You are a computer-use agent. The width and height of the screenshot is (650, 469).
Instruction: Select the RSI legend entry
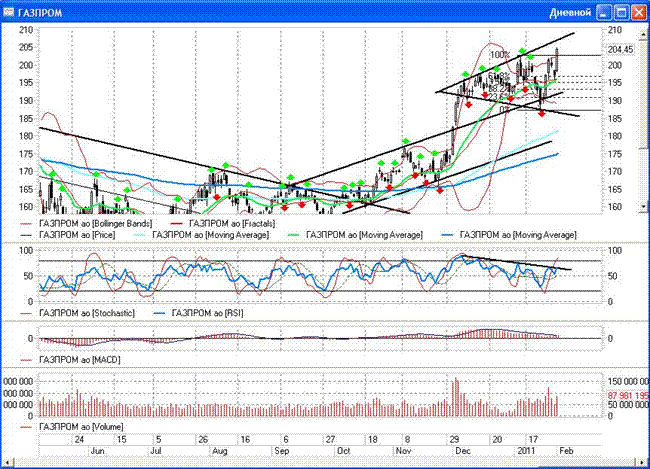click(x=198, y=313)
